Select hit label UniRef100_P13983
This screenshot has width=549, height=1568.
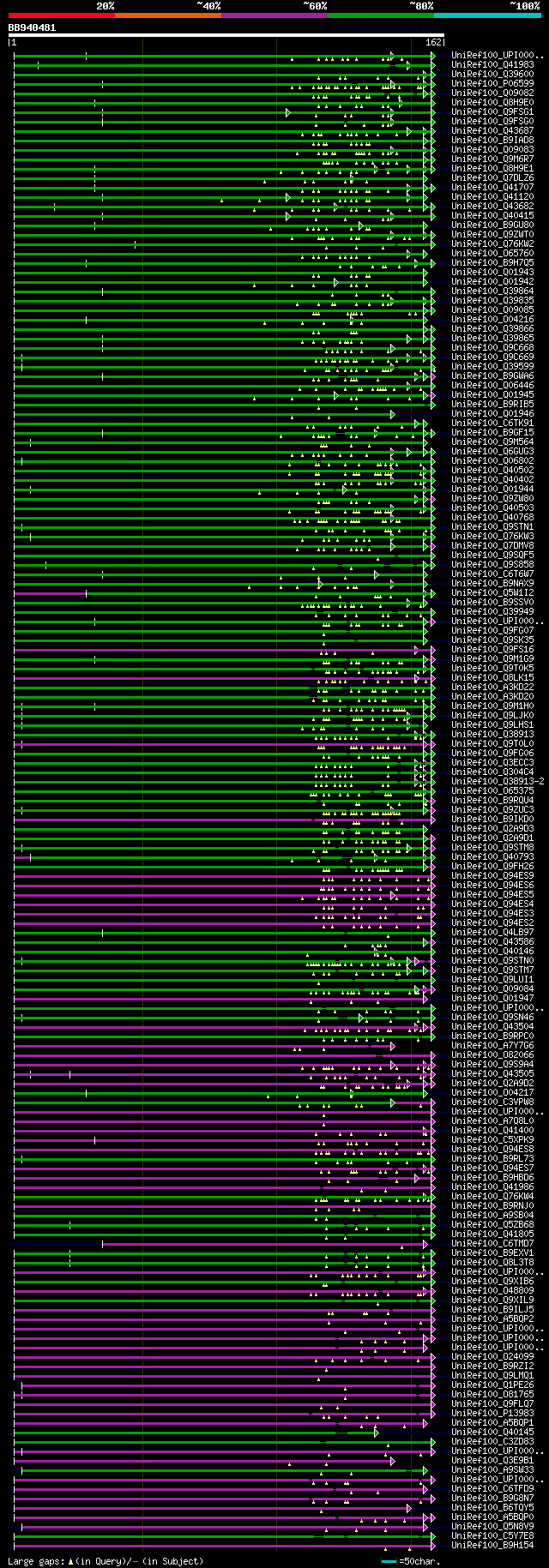pyautogui.click(x=492, y=1414)
